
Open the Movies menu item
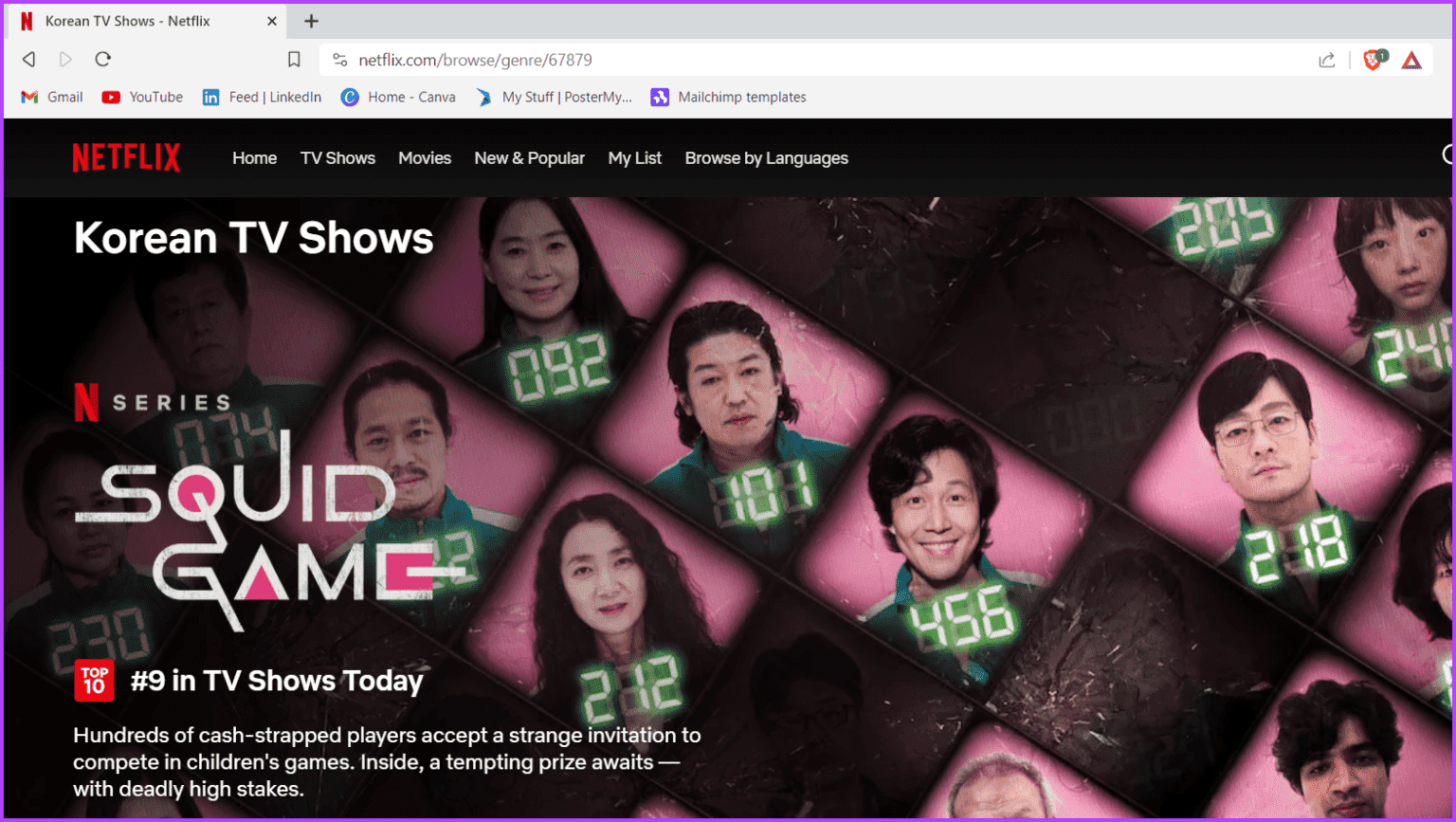click(x=425, y=158)
